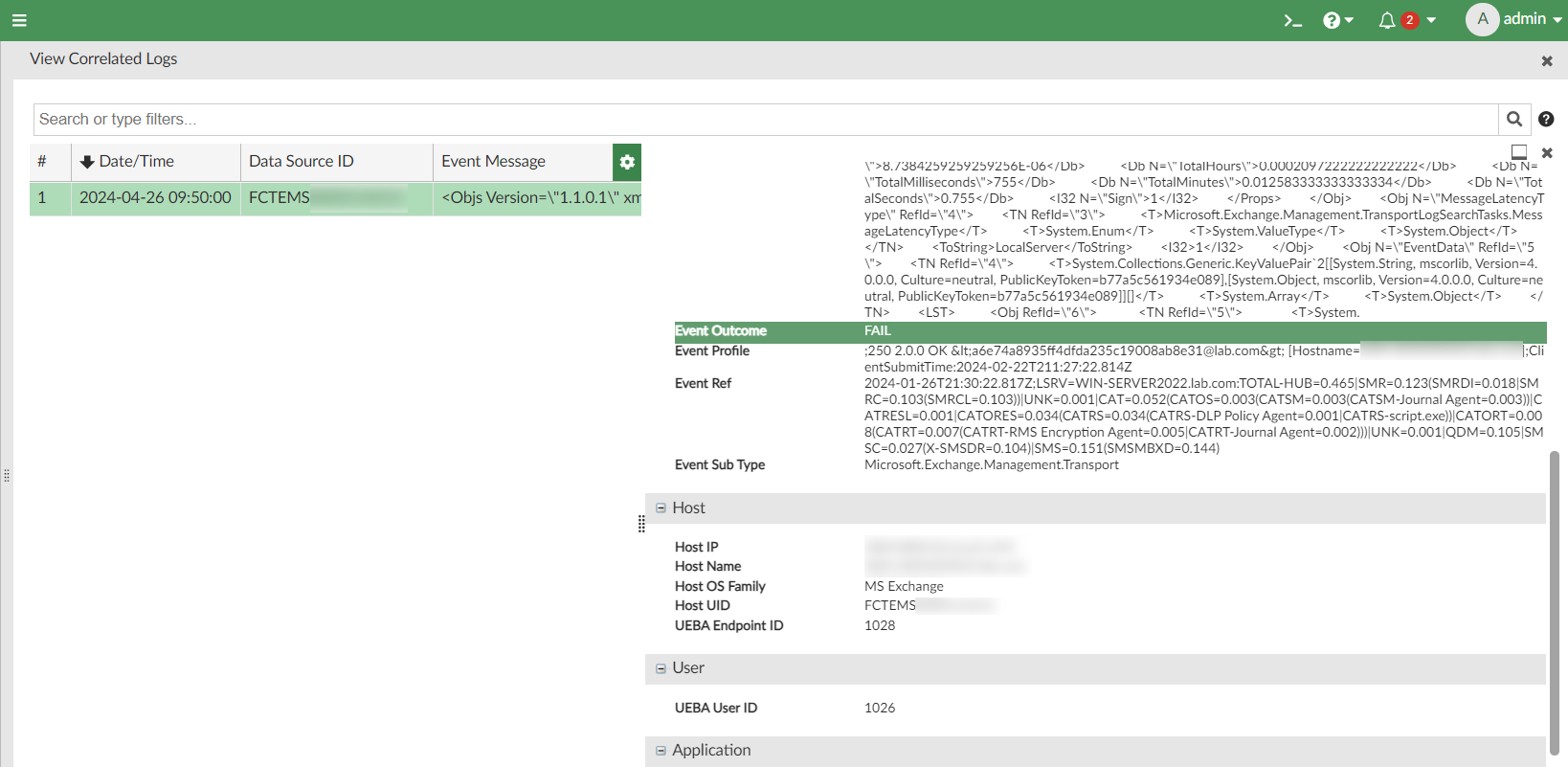
Task: Click the Objs Version event message cell
Action: point(537,198)
